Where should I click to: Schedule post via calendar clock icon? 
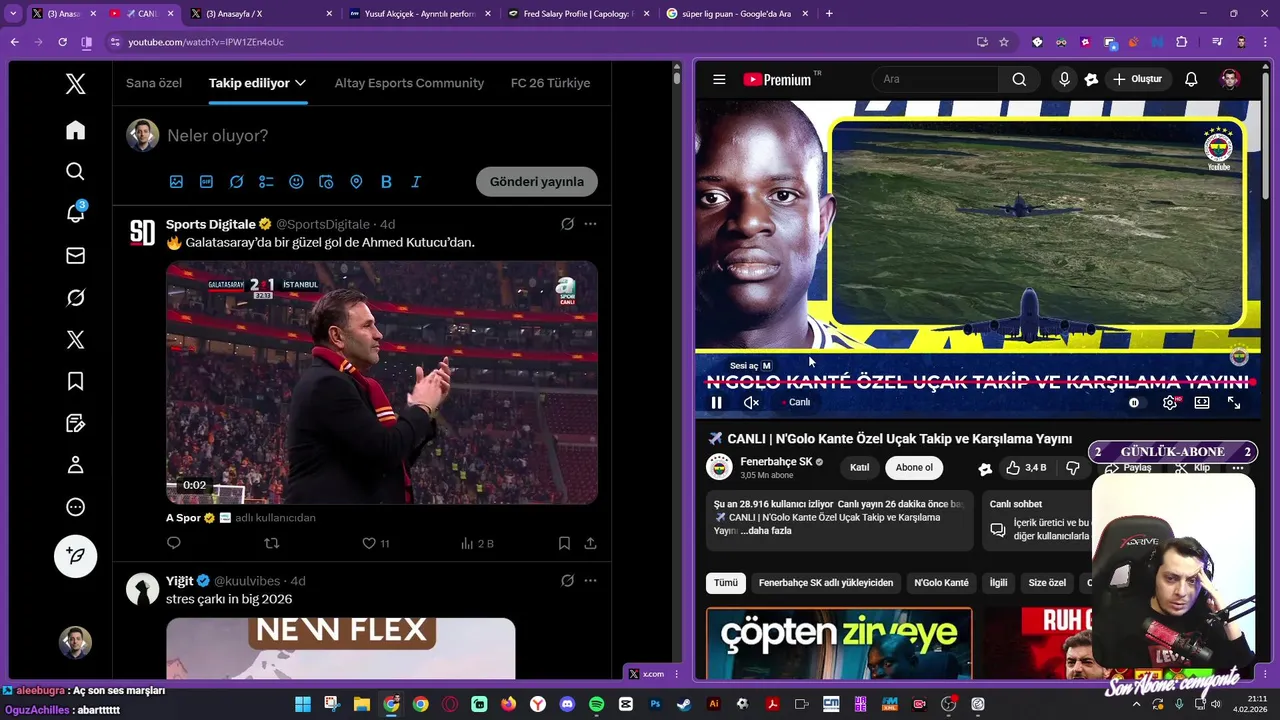(x=326, y=182)
